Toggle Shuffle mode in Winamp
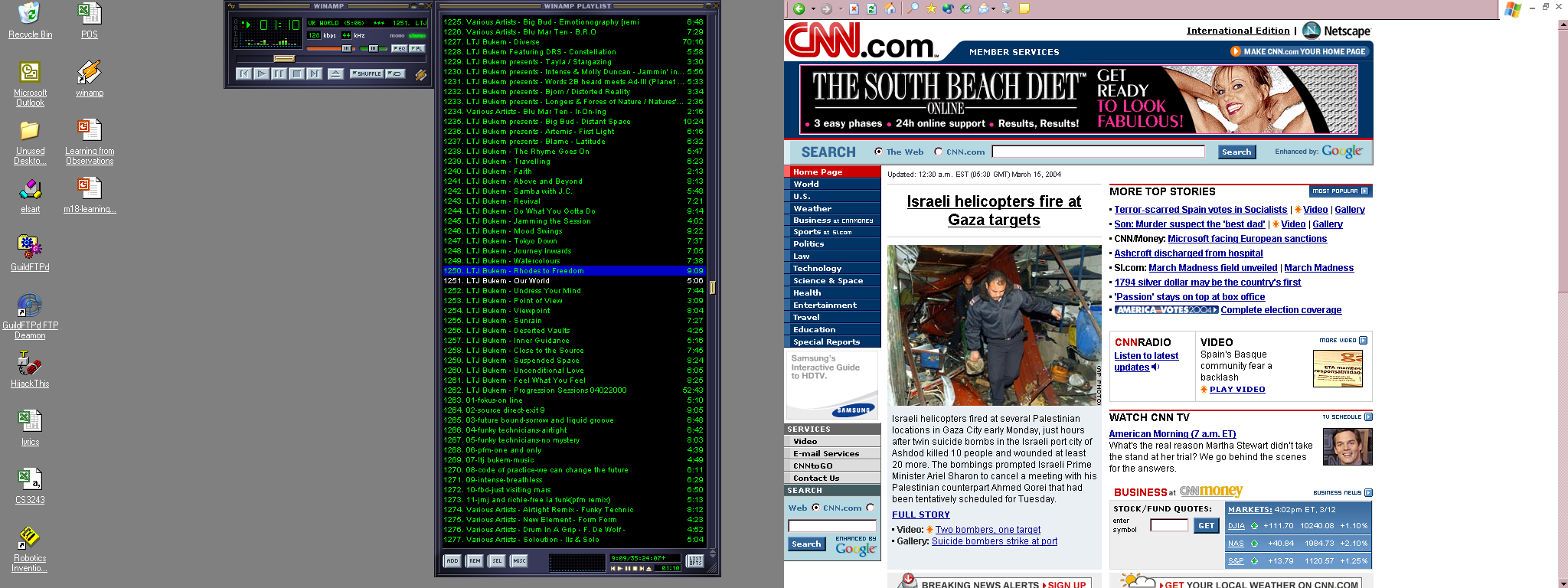Screen dimensions: 1568x588 pos(367,74)
